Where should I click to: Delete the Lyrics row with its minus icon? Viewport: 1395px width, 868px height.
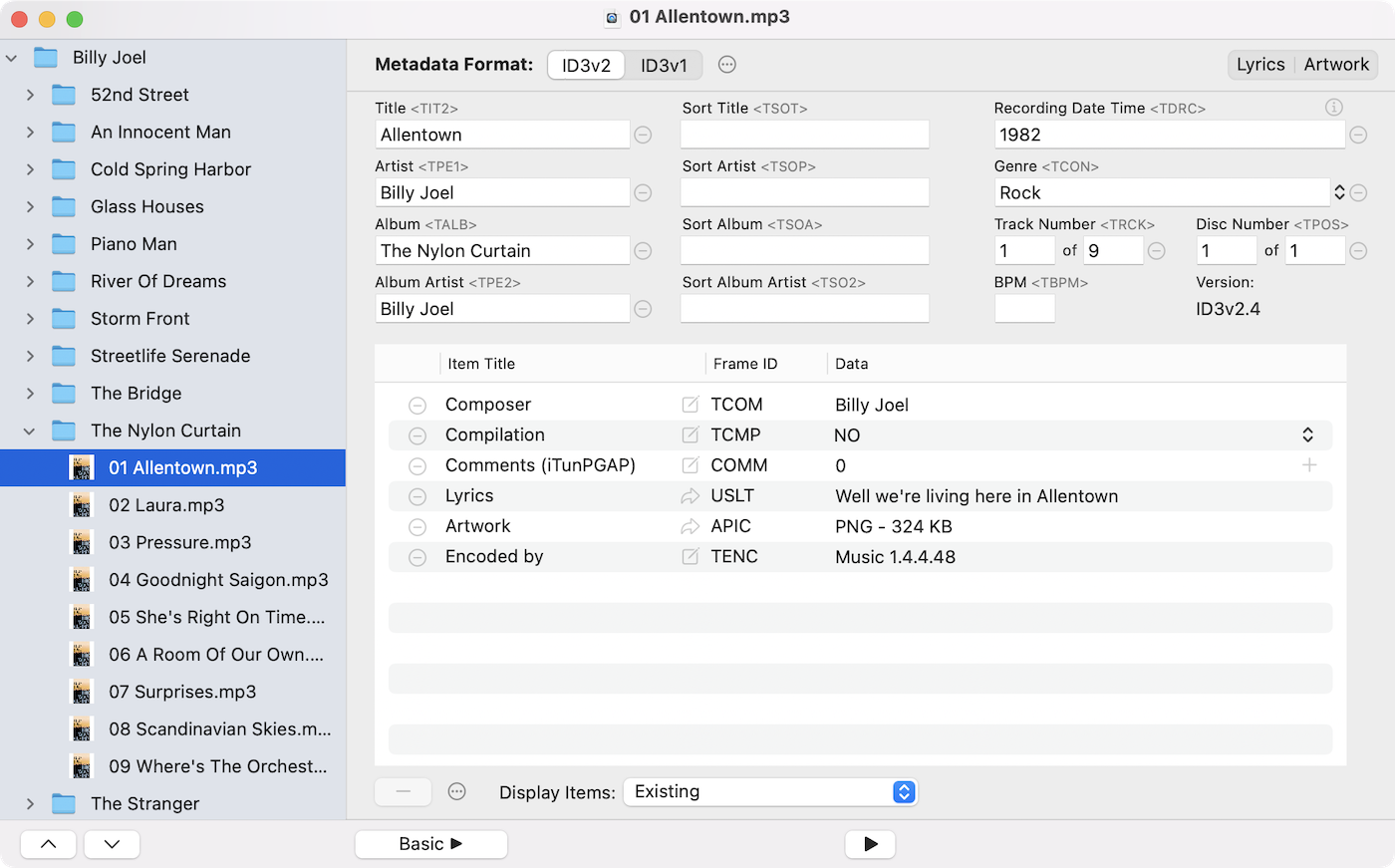tap(418, 496)
